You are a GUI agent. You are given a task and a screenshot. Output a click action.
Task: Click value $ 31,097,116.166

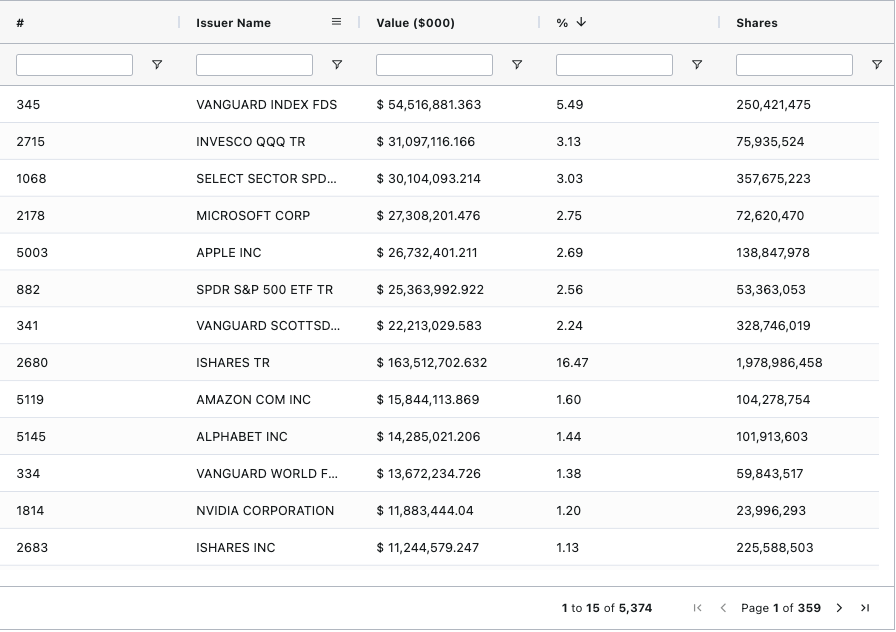point(426,142)
